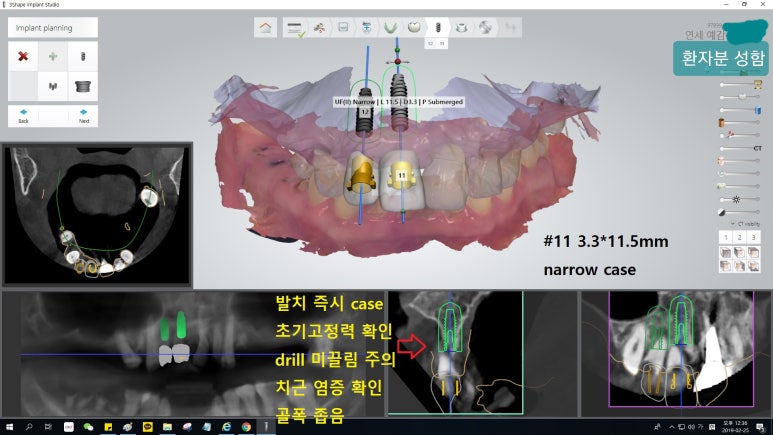Open File Explorer from the taskbar

[167, 427]
